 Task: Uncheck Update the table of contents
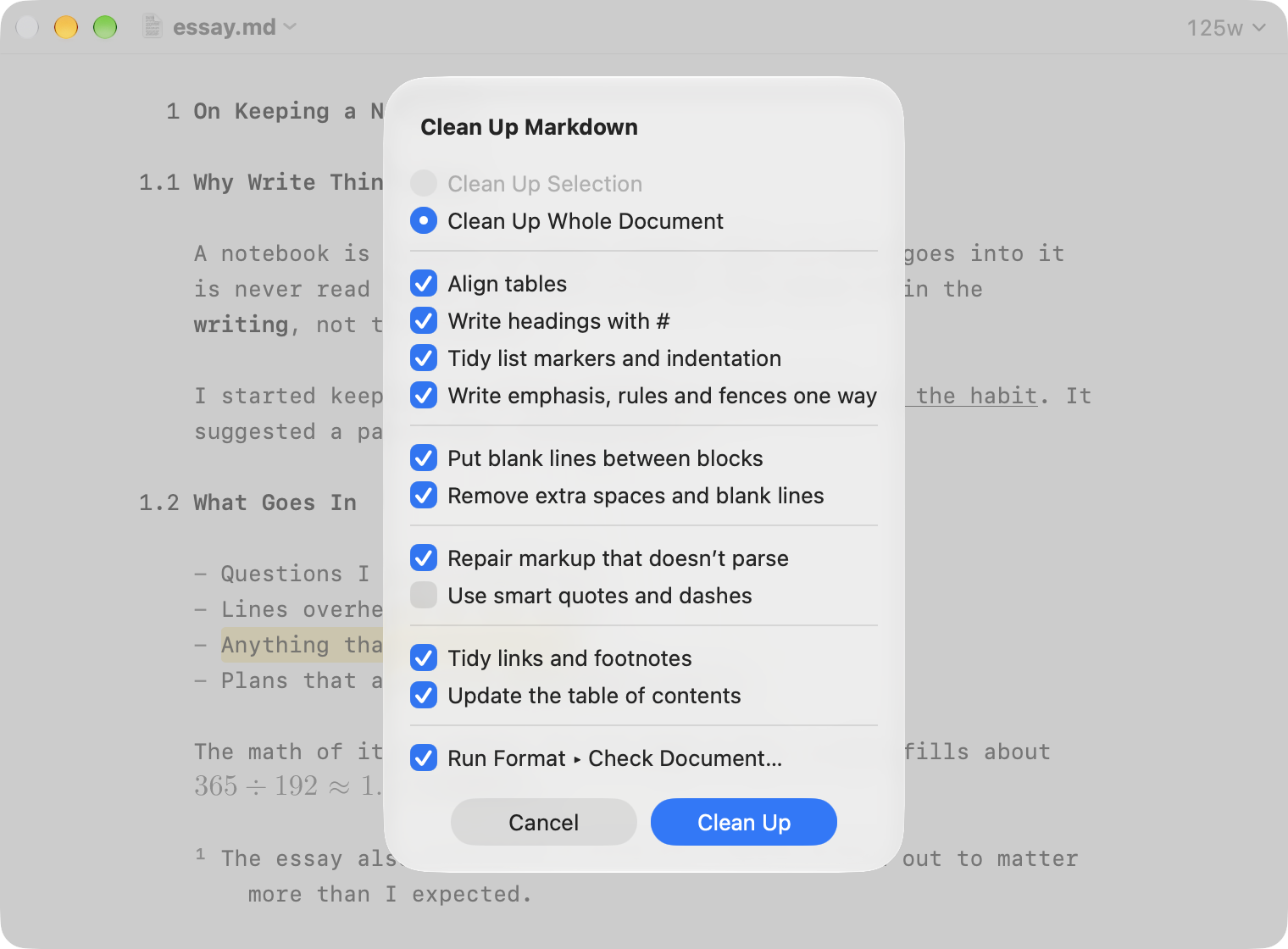pos(424,695)
